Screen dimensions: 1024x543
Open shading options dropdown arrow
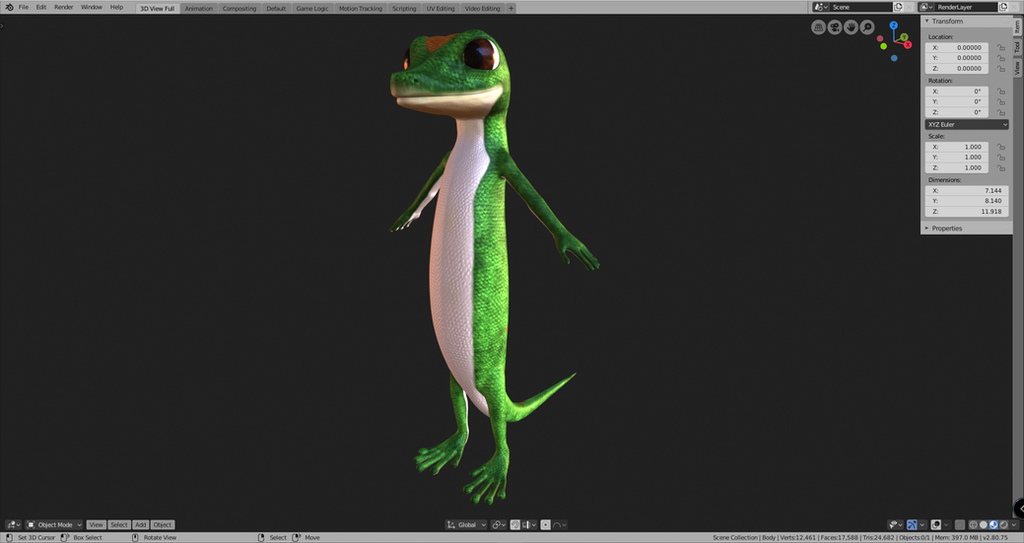tap(1014, 525)
